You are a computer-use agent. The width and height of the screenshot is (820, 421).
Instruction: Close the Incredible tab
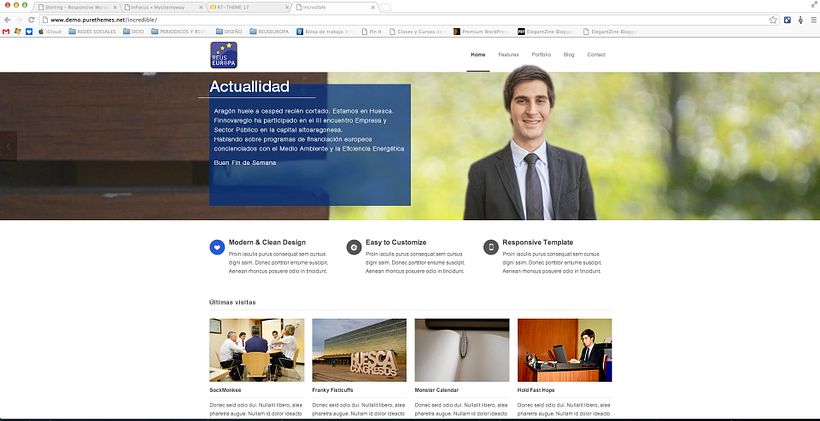tap(373, 7)
